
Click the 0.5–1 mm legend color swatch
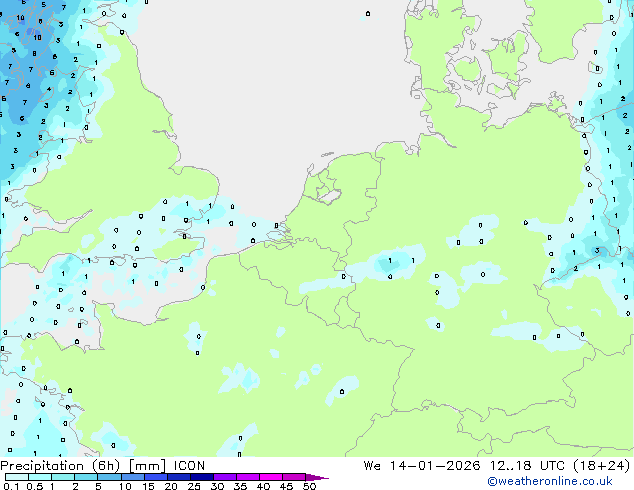coord(40,477)
